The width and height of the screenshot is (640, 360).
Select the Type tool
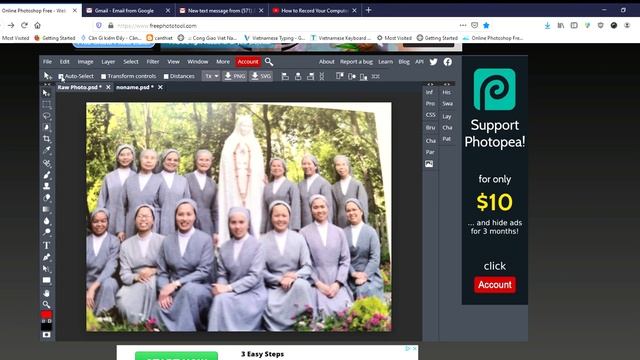[47, 245]
